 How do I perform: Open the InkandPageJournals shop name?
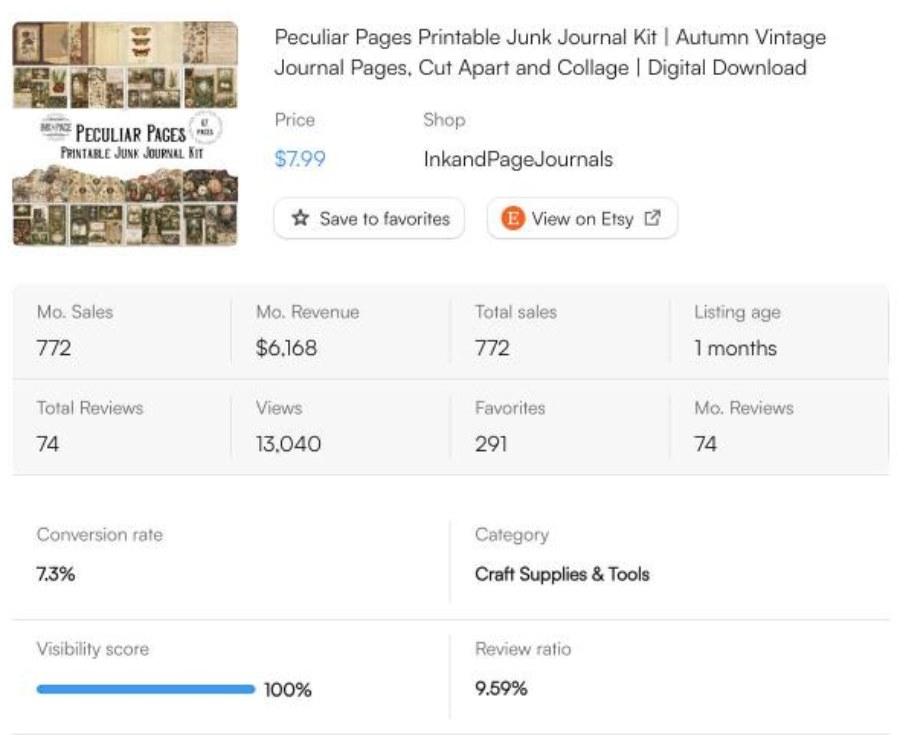coord(518,159)
